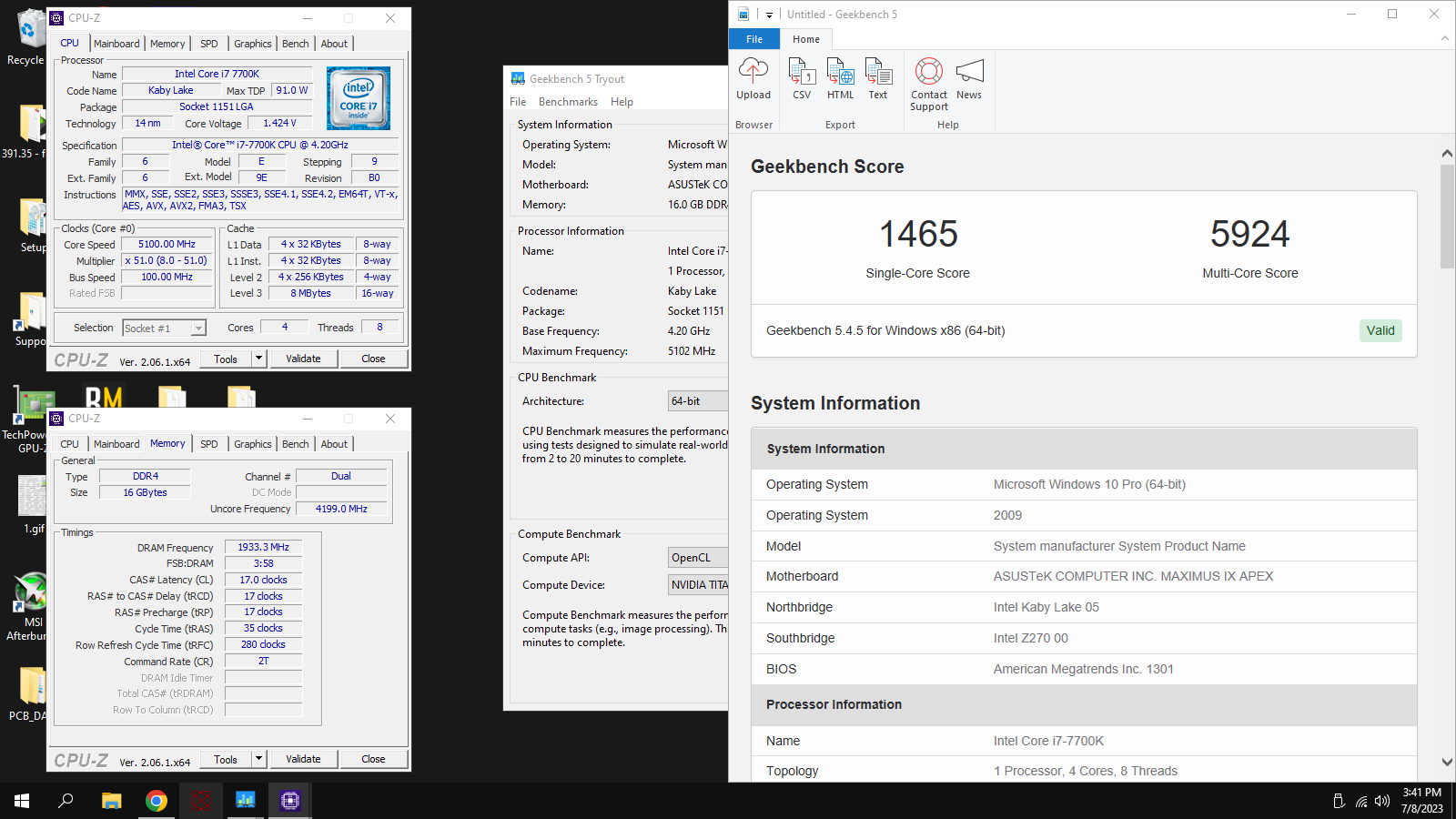Click the Valid badge in Geekbench
This screenshot has height=819, width=1456.
click(1380, 330)
